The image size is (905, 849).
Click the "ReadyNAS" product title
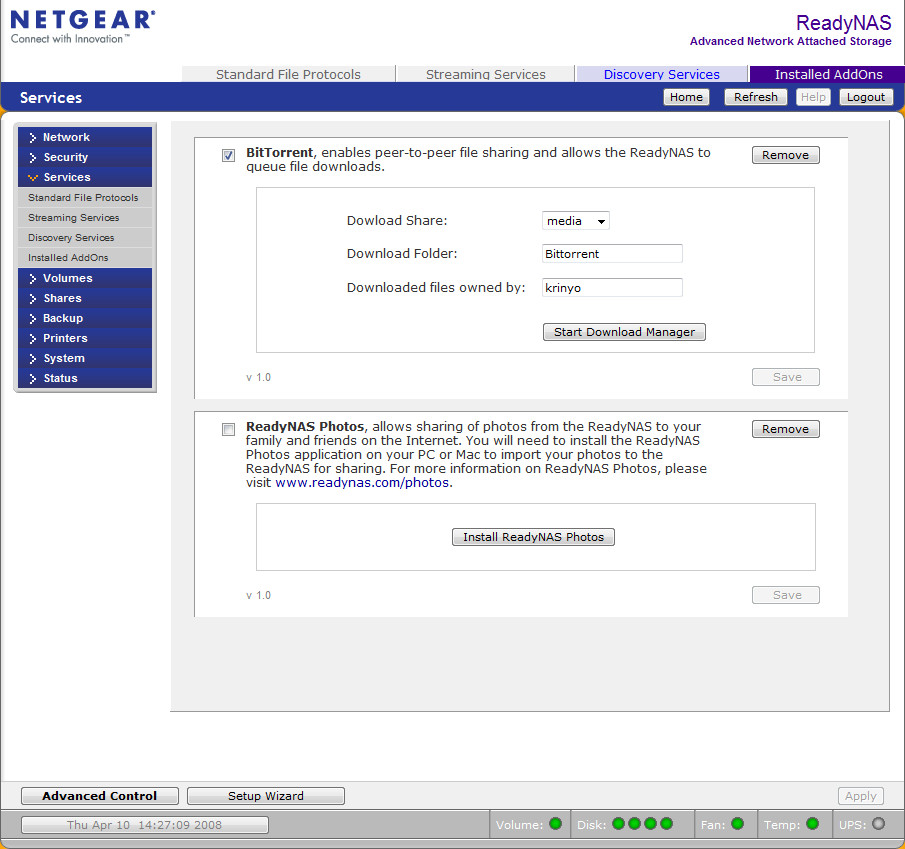[844, 23]
